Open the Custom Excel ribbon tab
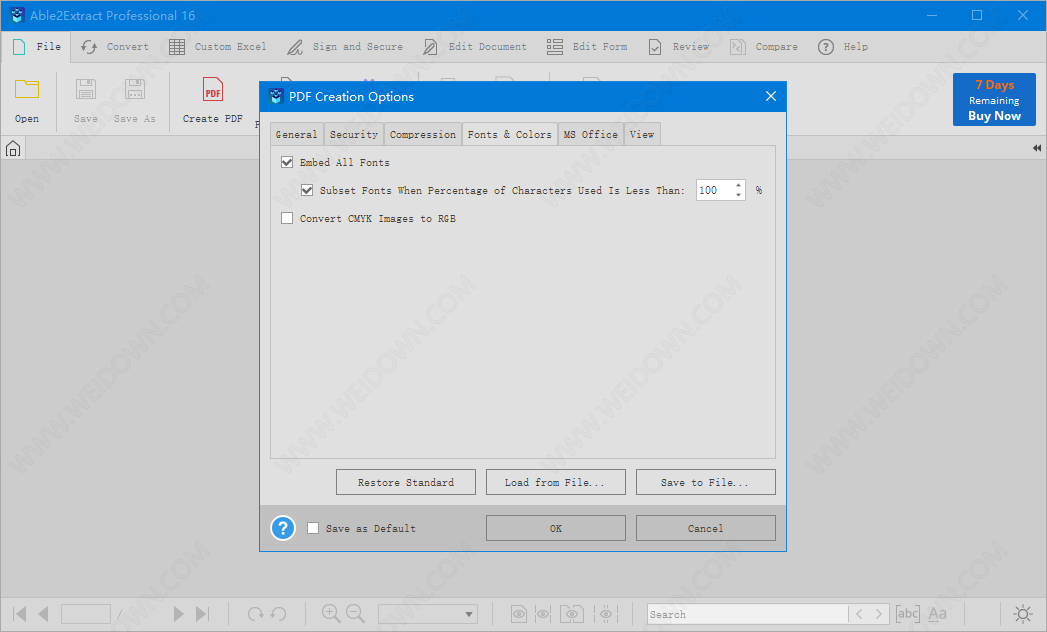 pyautogui.click(x=217, y=47)
